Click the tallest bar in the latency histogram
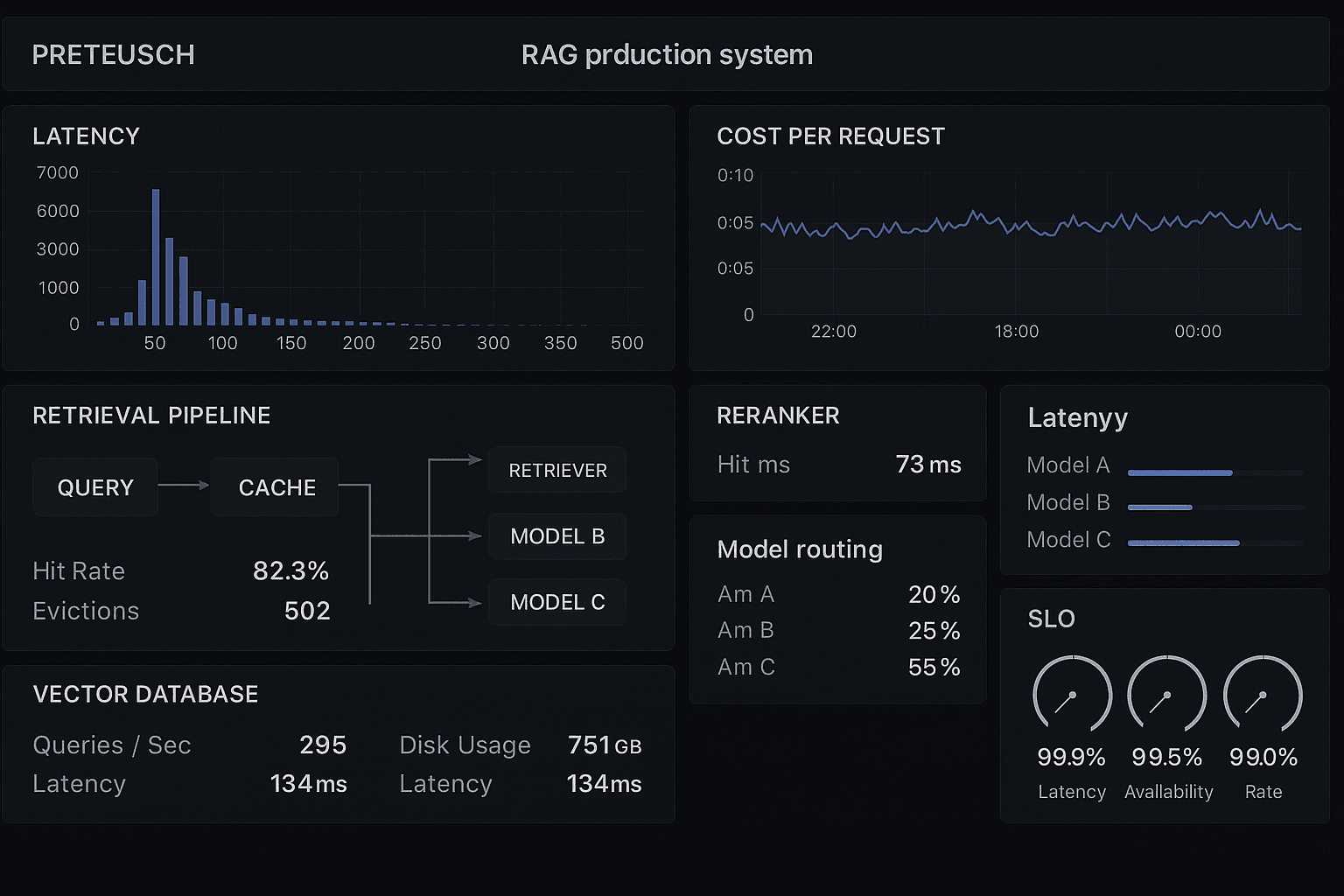The image size is (1344, 896). click(156, 257)
